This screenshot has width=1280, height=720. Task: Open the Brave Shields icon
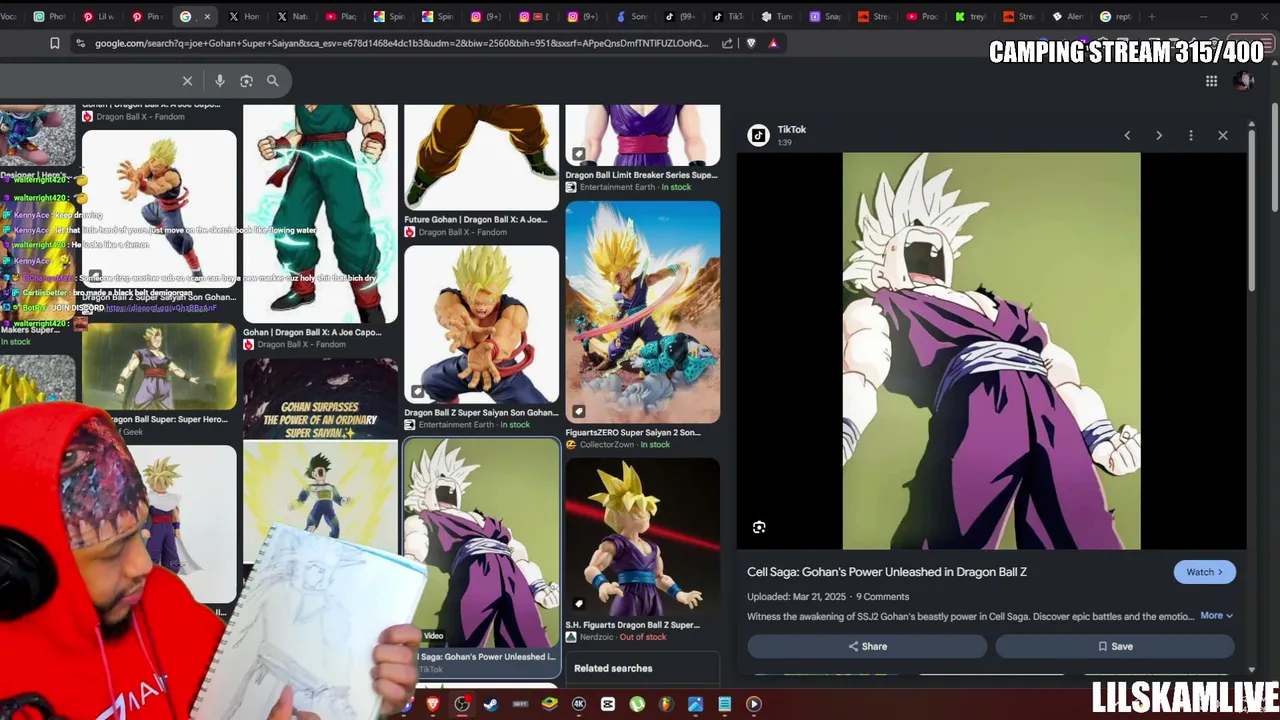751,43
